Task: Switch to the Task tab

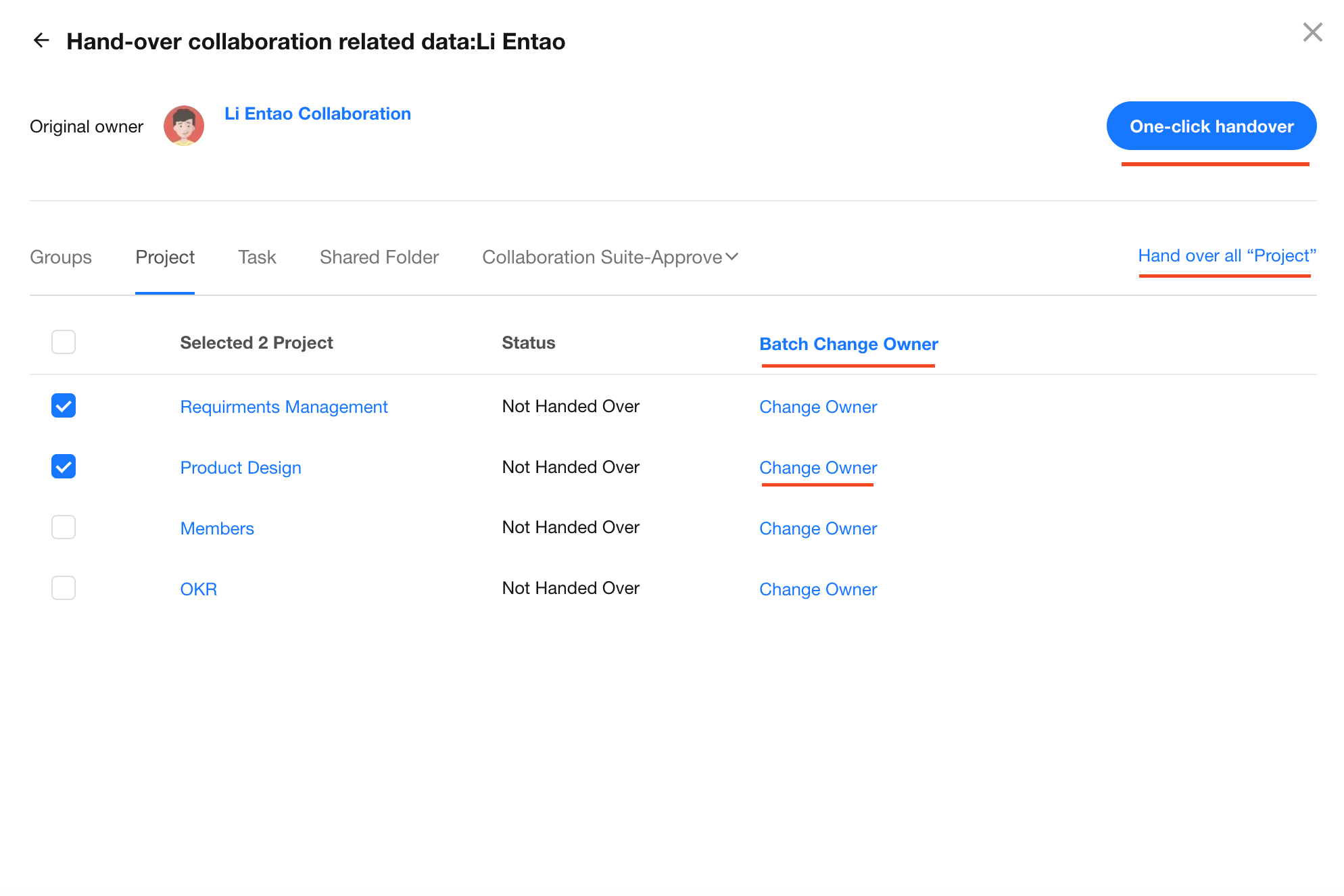Action: [x=257, y=257]
